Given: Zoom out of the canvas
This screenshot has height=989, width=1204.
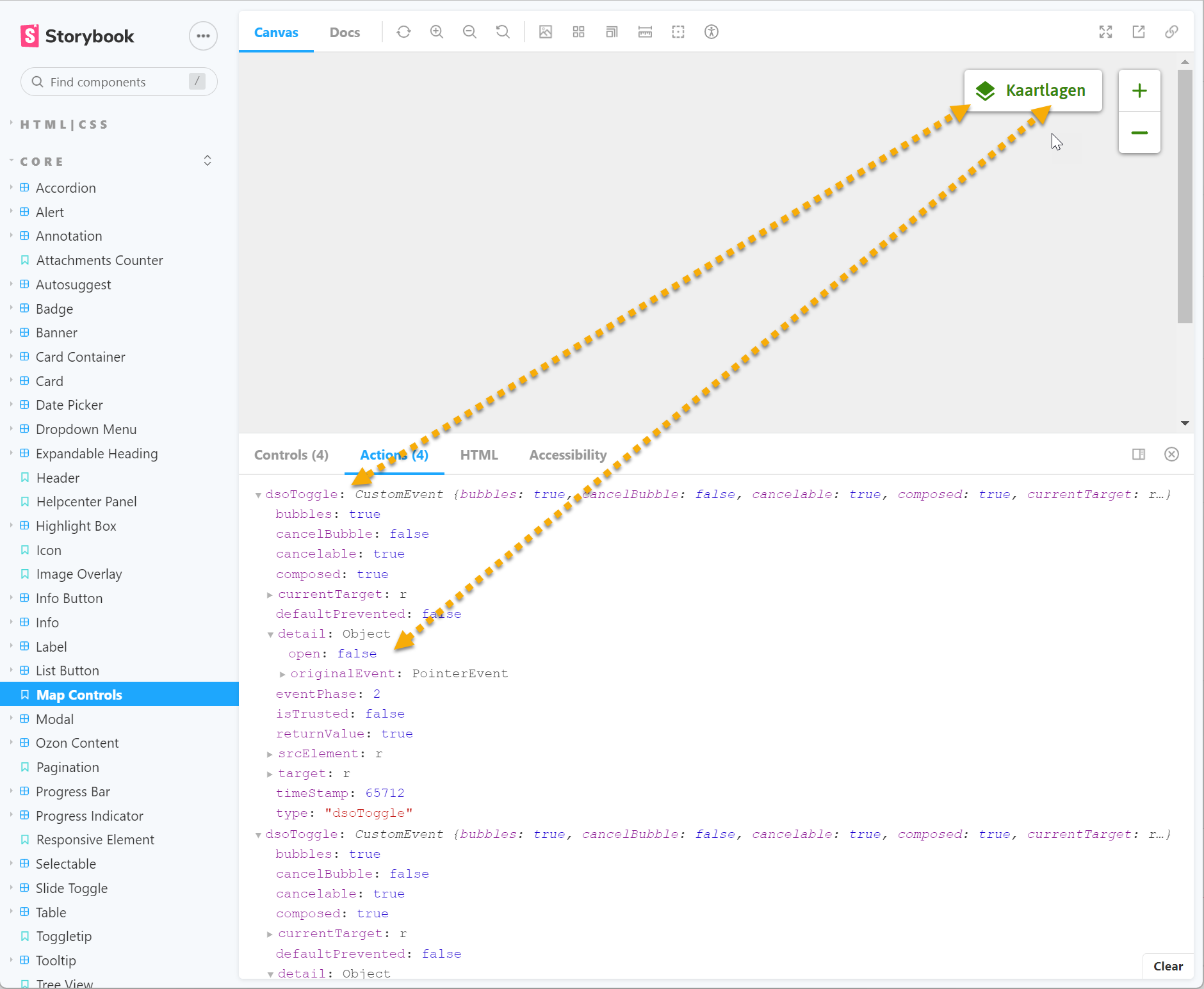Looking at the screenshot, I should tap(470, 31).
